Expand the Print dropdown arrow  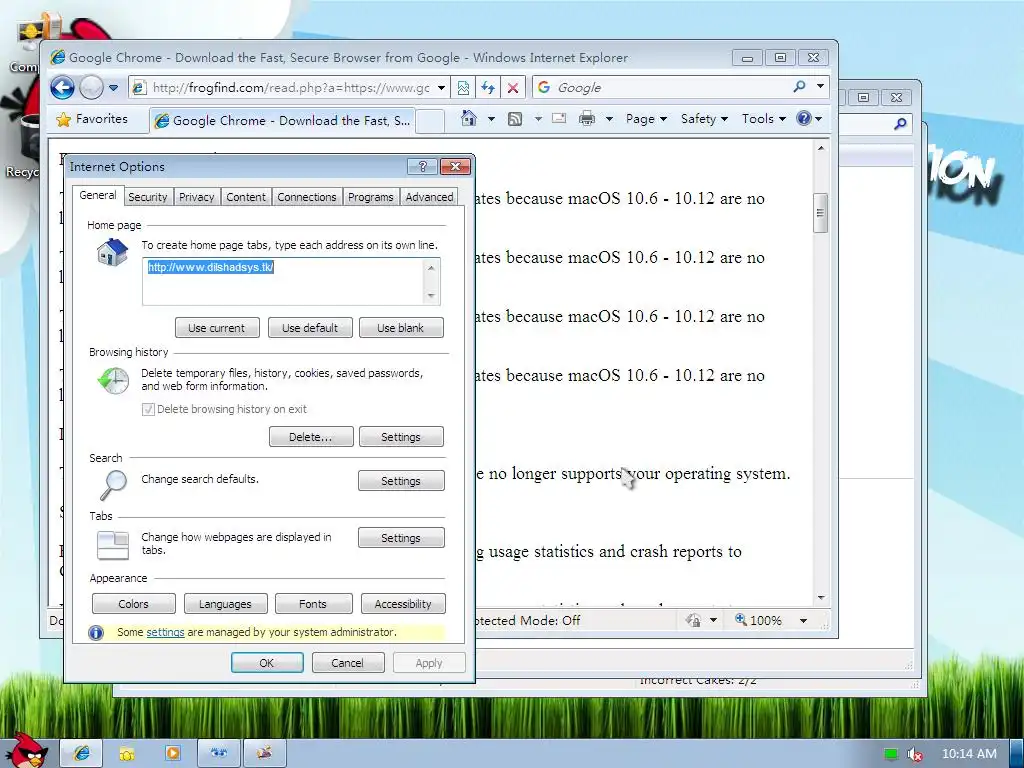[609, 119]
